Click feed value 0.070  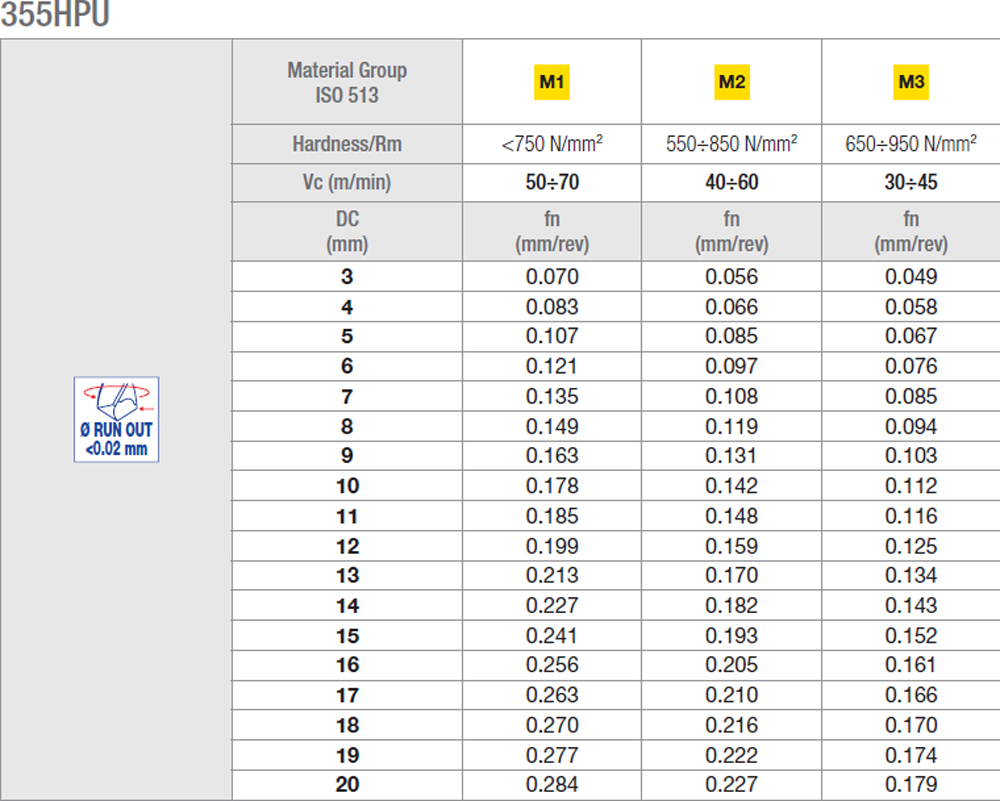point(552,276)
